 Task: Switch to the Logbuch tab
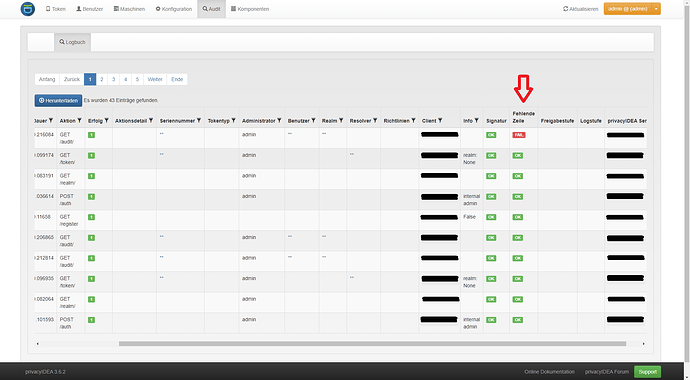(73, 42)
